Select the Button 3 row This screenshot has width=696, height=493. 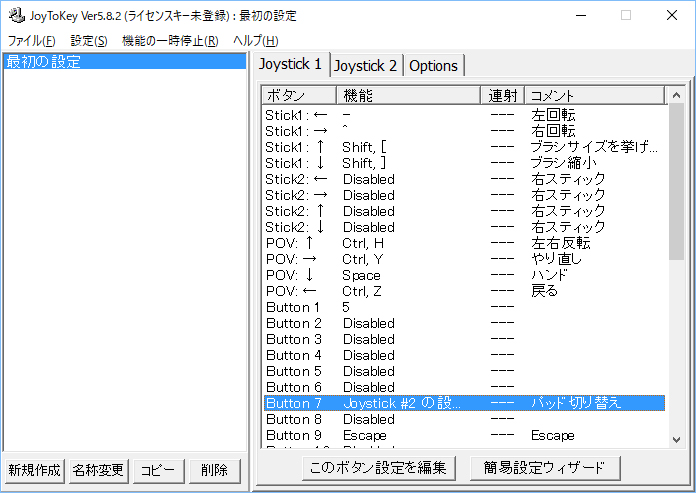464,339
